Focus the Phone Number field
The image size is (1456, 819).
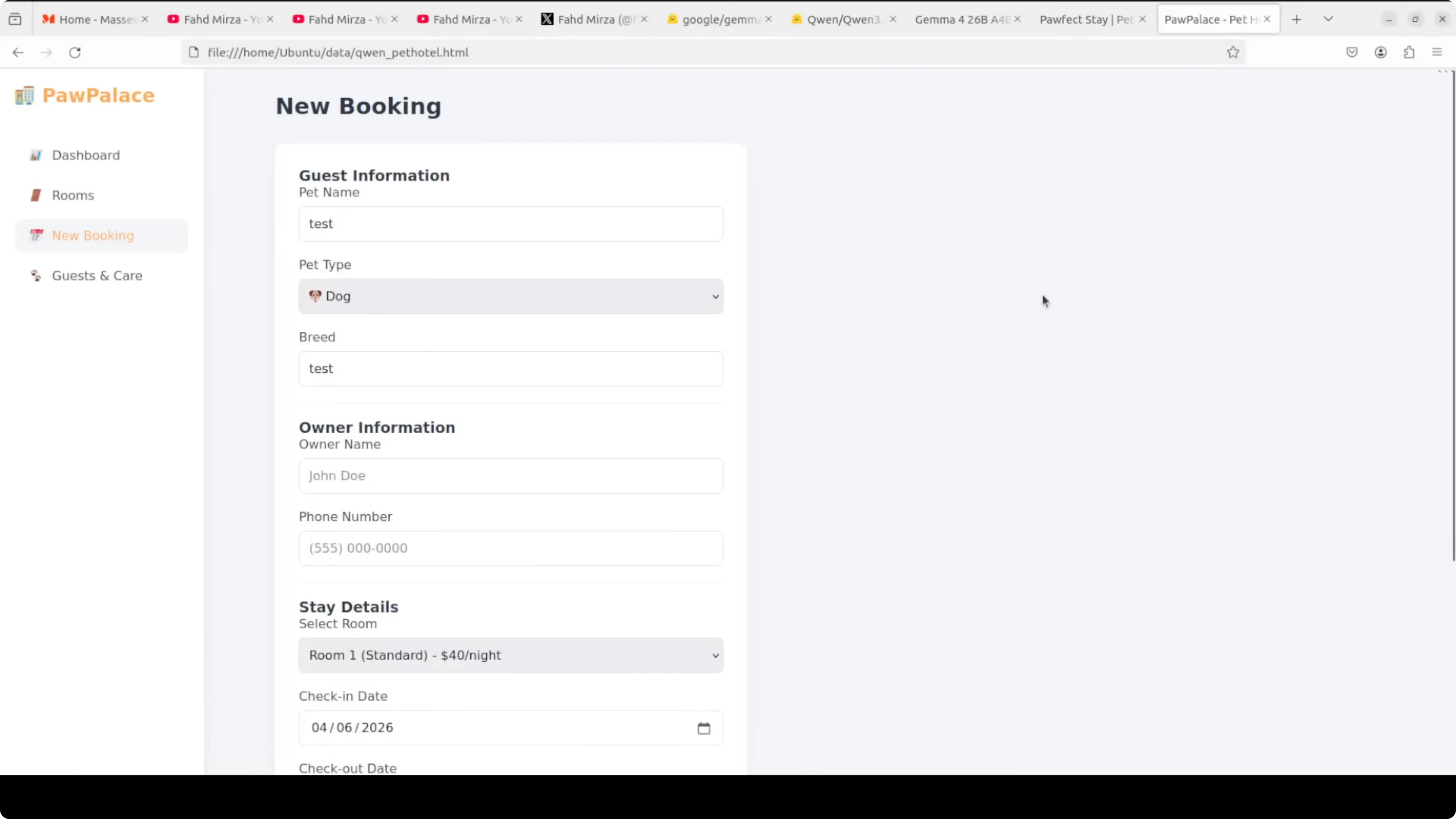coord(510,548)
